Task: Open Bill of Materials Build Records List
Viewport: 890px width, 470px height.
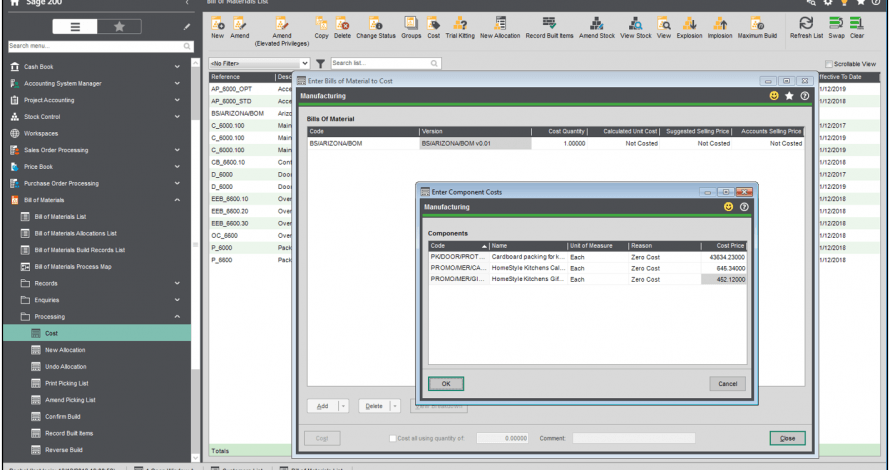Action: [79, 250]
